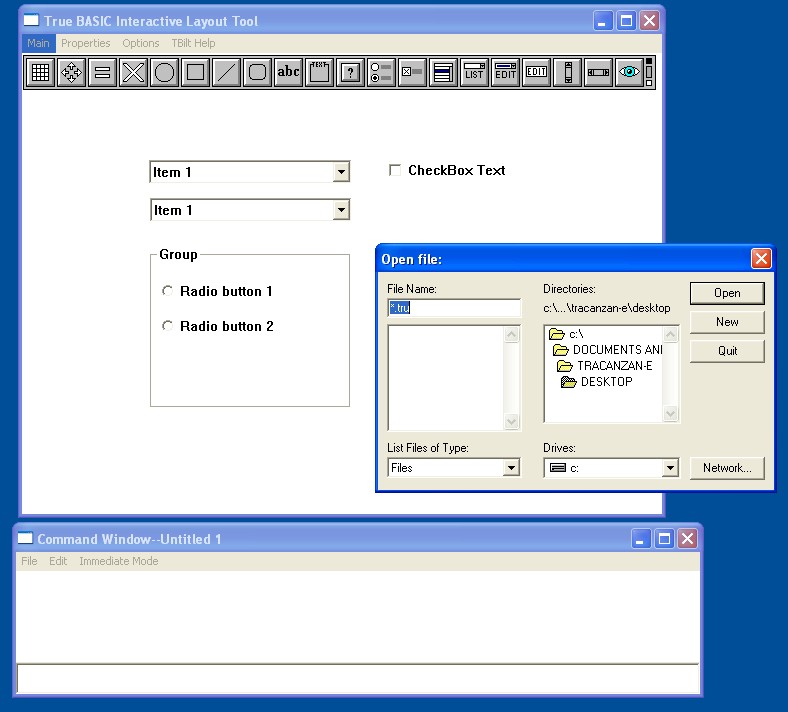The width and height of the screenshot is (788, 712).
Task: Choose the rectangle shape tool
Action: point(195,73)
